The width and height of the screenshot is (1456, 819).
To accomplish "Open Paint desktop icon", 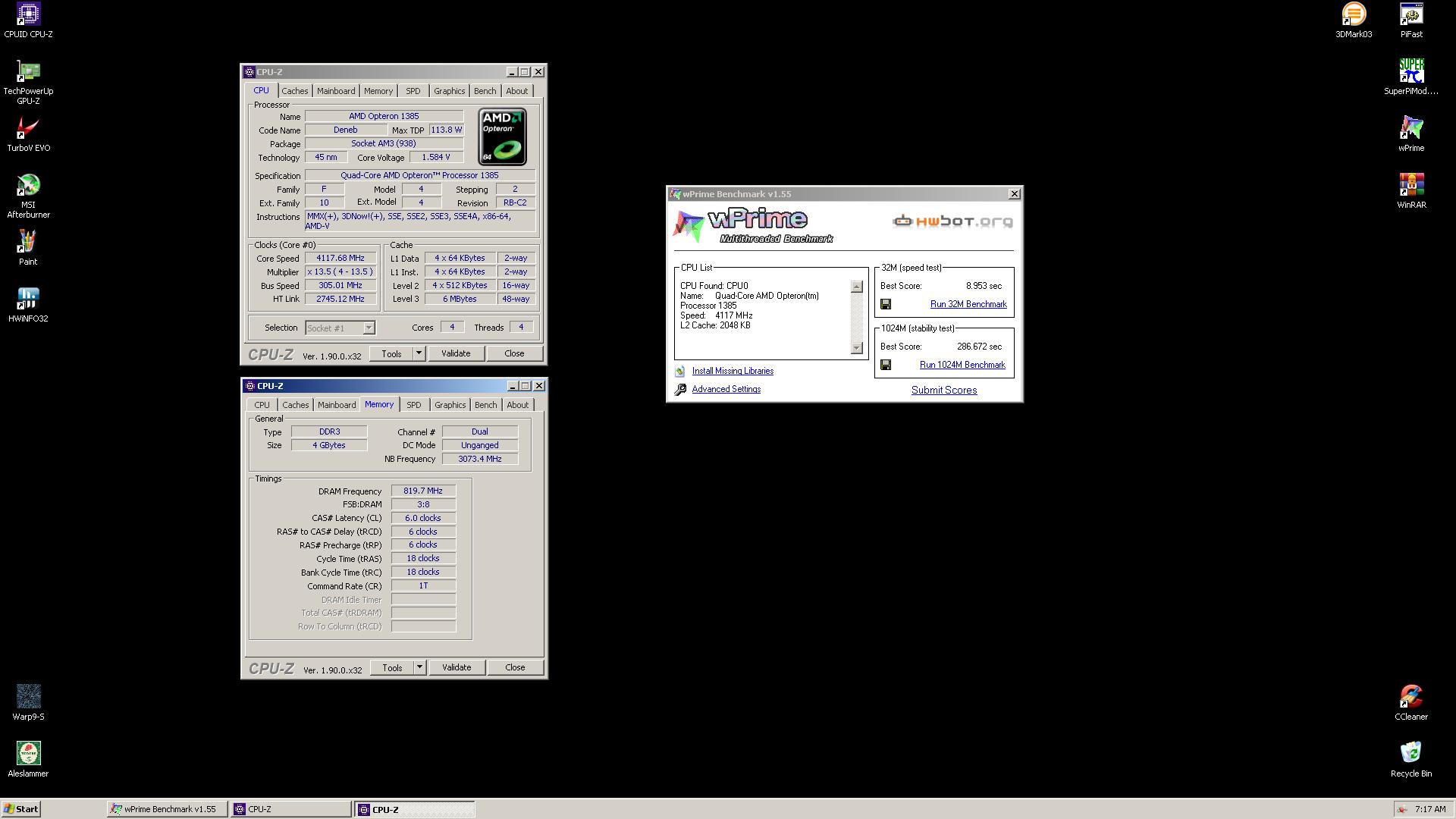I will [x=28, y=248].
